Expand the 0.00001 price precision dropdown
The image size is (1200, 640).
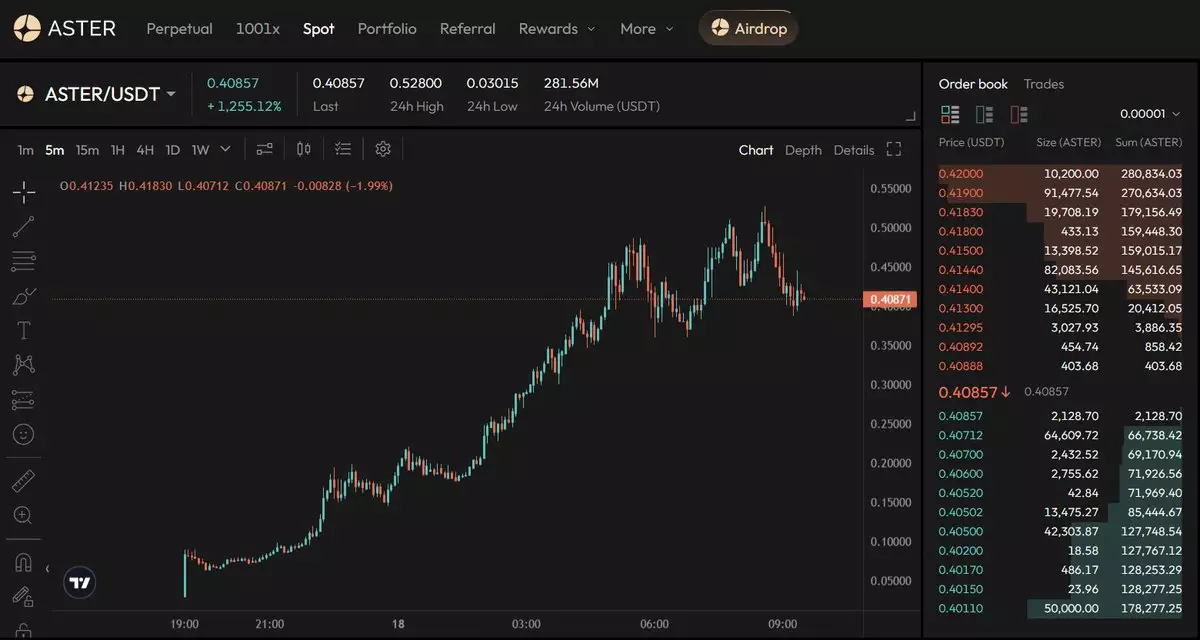[x=1150, y=114]
